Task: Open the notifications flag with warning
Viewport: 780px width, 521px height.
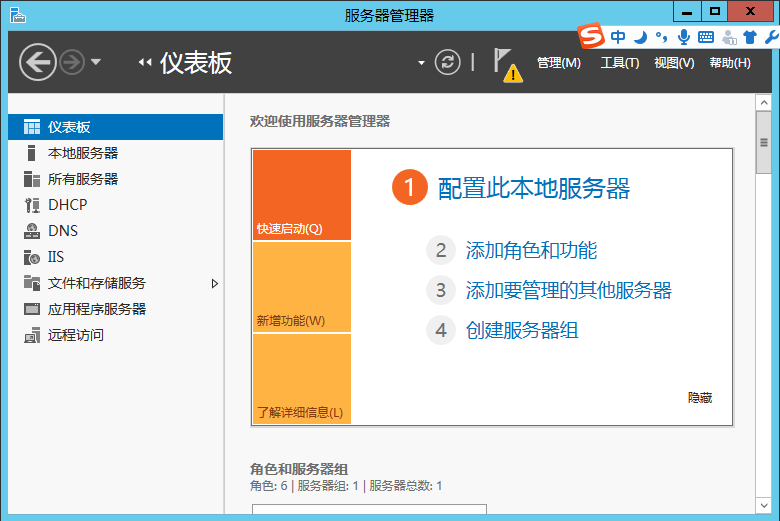Action: pyautogui.click(x=507, y=65)
